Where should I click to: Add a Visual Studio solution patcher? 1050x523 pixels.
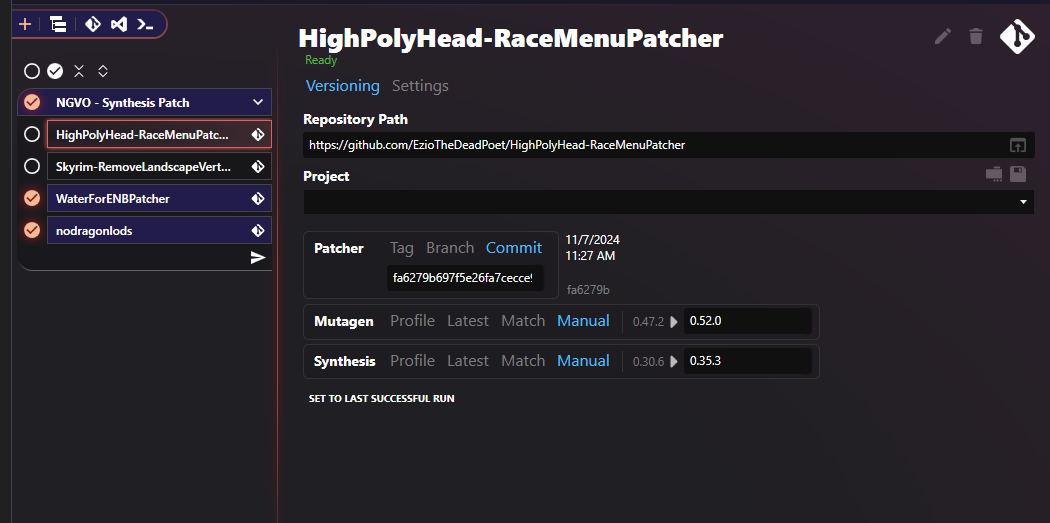tap(119, 25)
